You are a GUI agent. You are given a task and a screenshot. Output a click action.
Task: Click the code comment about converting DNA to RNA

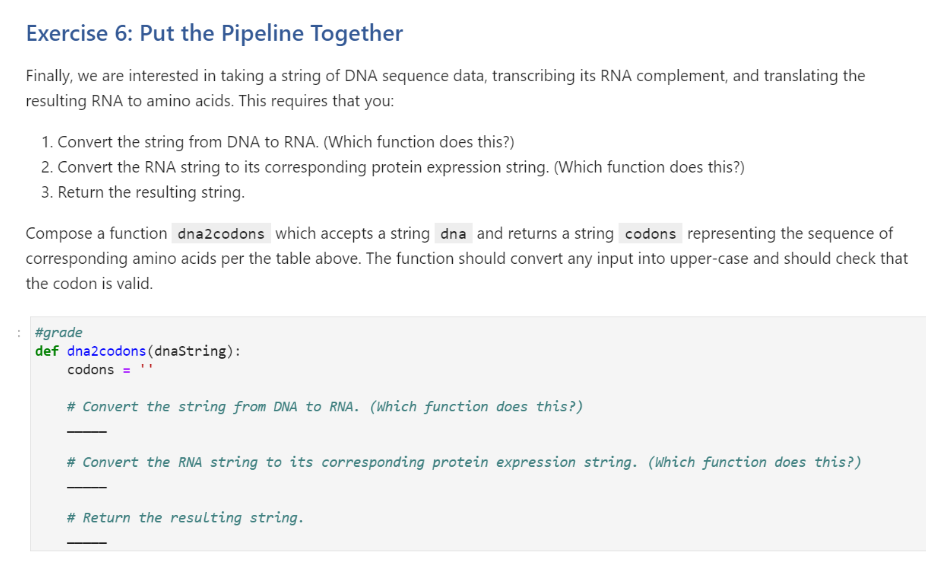[x=324, y=407]
